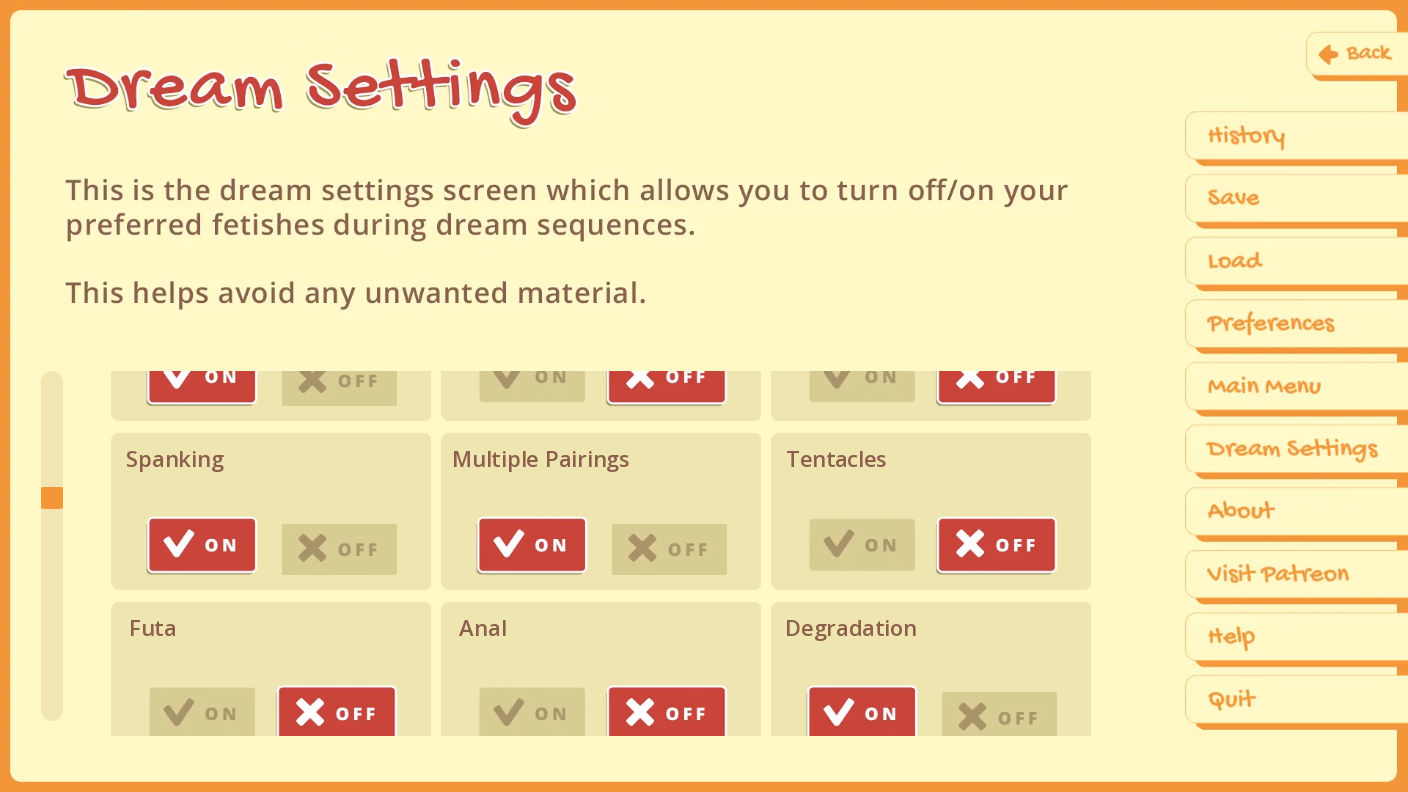This screenshot has width=1408, height=792.
Task: Enable Degradation with ON toggle
Action: (861, 713)
